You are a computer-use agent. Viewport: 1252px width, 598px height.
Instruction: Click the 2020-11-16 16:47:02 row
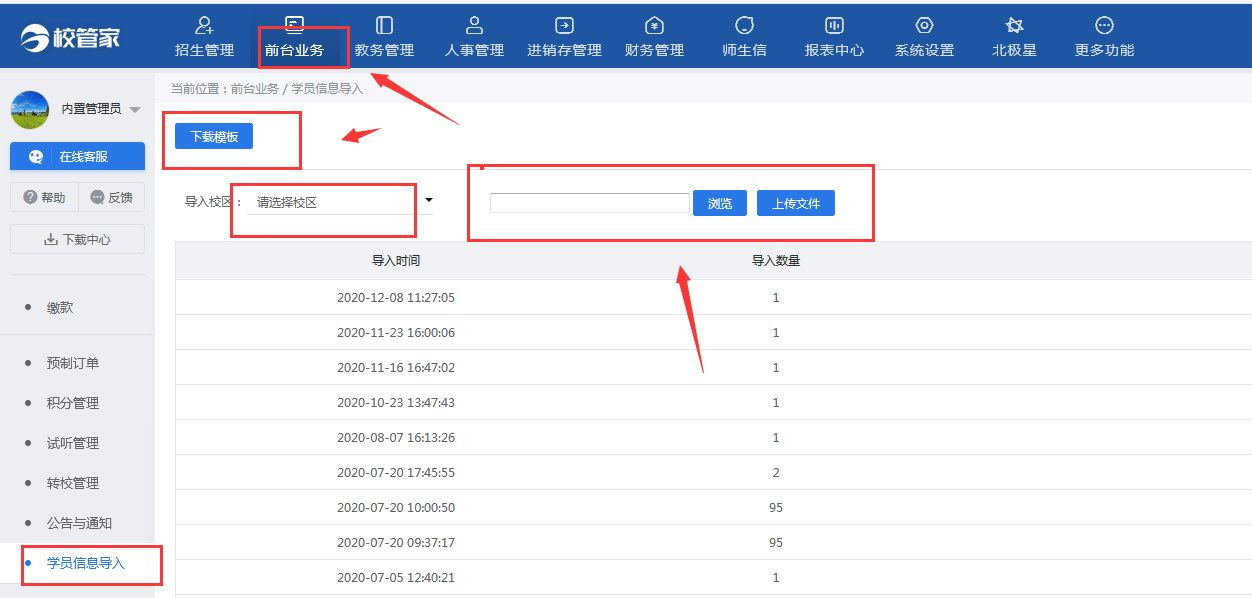(x=714, y=367)
